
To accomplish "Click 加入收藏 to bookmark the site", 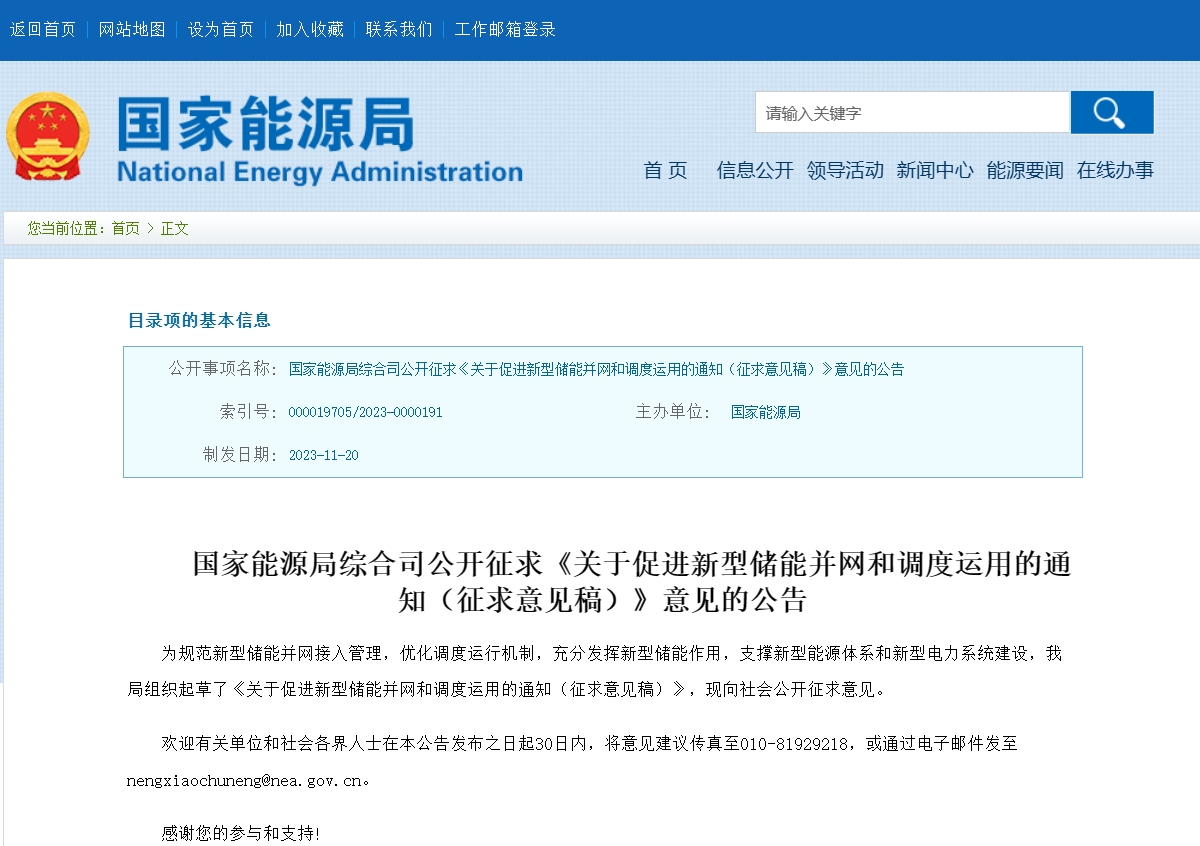I will 310,29.
